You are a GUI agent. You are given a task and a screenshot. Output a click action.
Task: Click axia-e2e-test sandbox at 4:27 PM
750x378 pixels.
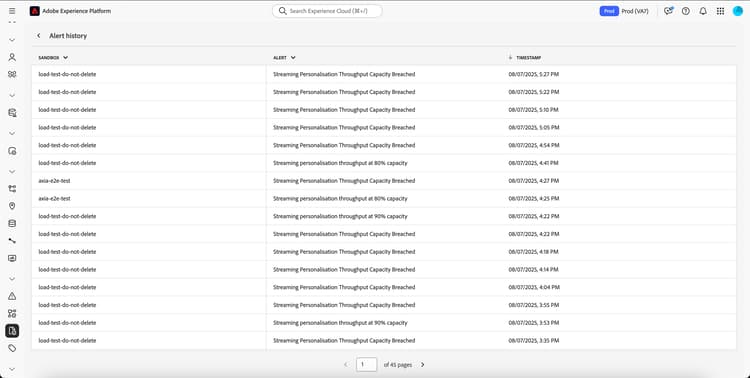[x=55, y=180]
